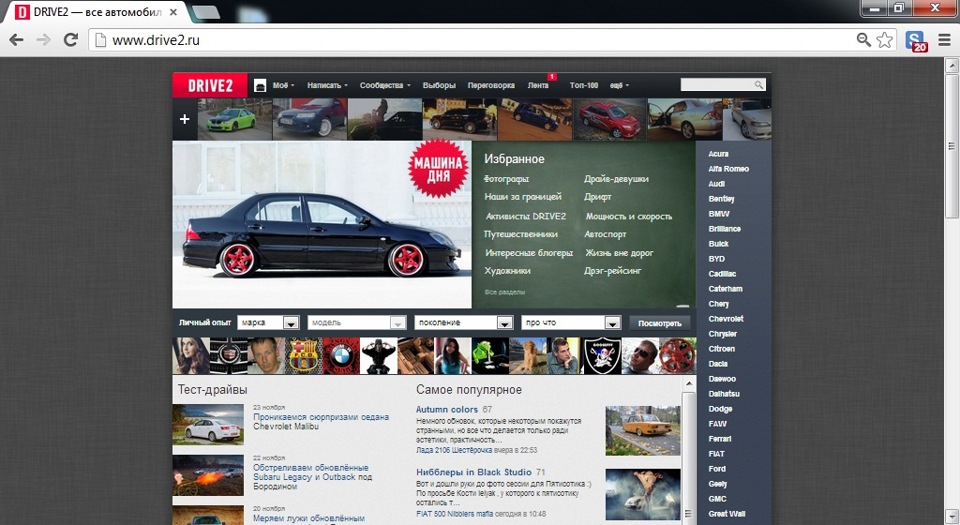Open the green BMW thumbnail
Screen dimensions: 960x525
234,119
